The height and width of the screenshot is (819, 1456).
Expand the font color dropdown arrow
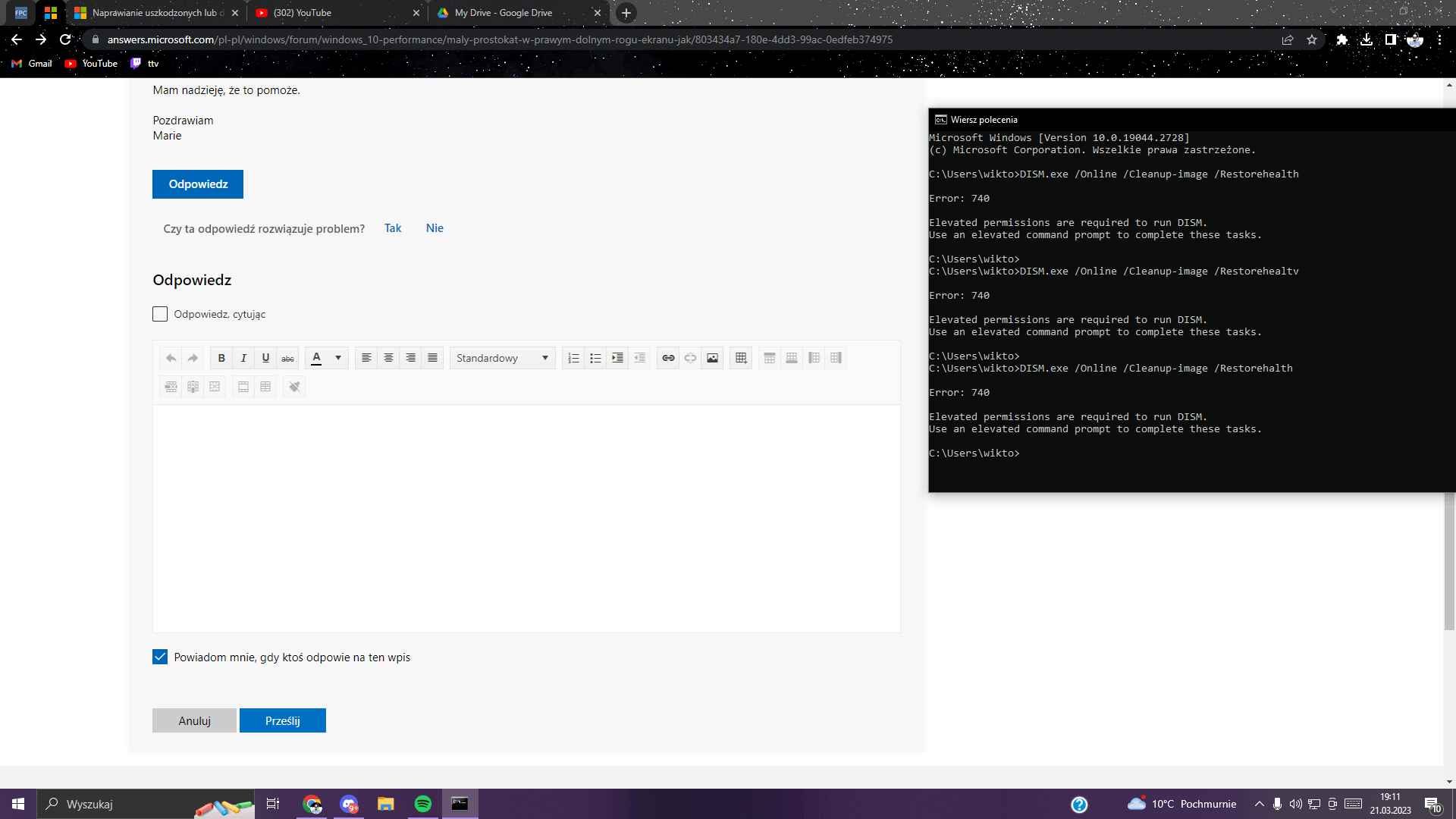coord(338,358)
